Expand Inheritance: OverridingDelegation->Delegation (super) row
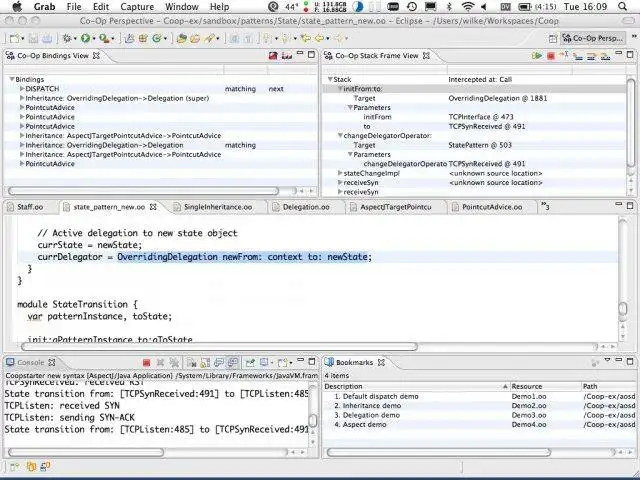The height and width of the screenshot is (480, 640). point(22,98)
